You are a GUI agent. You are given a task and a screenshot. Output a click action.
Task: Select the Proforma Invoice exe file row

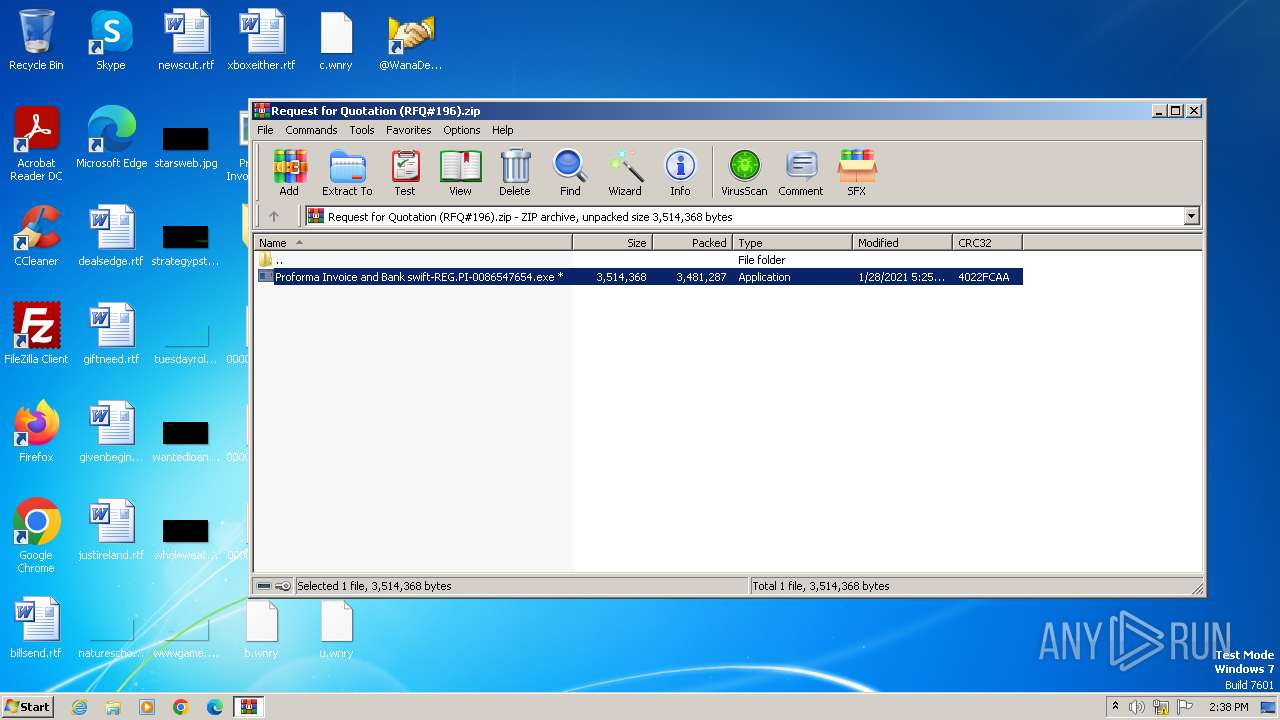[x=639, y=277]
